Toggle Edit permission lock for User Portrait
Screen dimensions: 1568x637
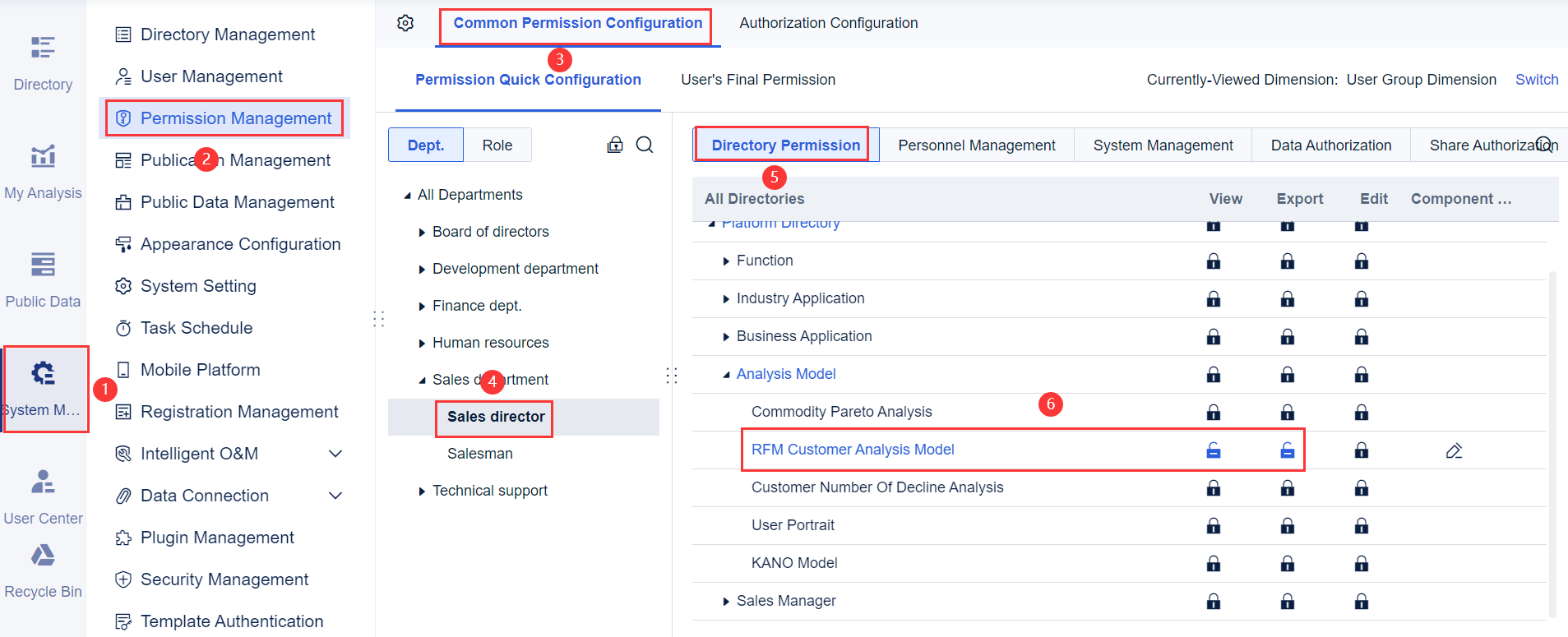coord(1362,526)
